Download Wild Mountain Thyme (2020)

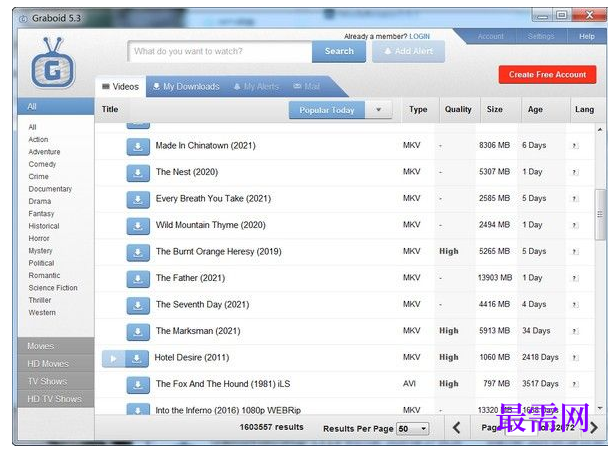[138, 226]
